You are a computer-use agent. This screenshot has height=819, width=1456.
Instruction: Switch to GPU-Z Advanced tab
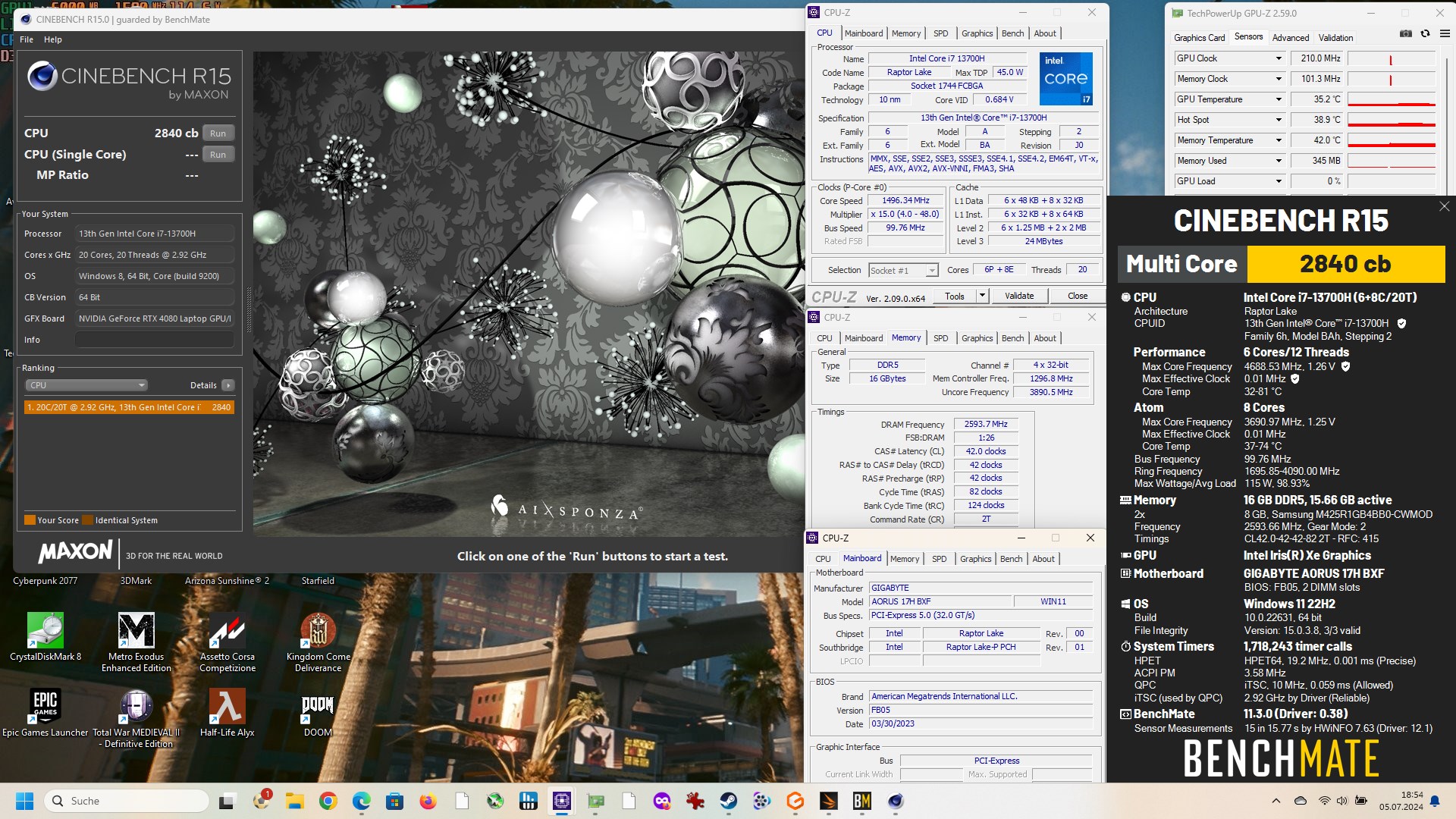point(1291,37)
